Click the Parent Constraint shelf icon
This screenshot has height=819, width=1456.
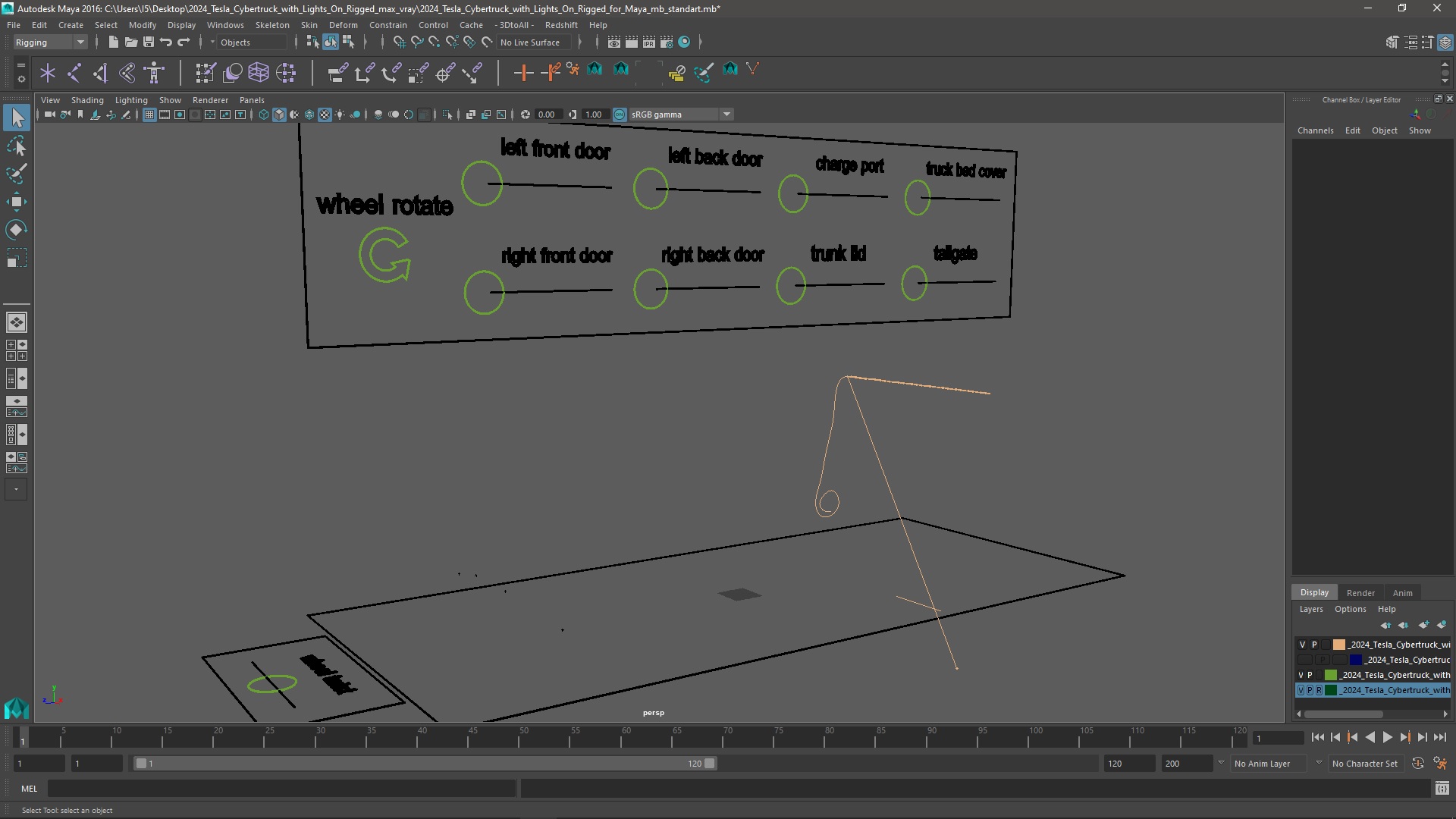click(x=337, y=73)
